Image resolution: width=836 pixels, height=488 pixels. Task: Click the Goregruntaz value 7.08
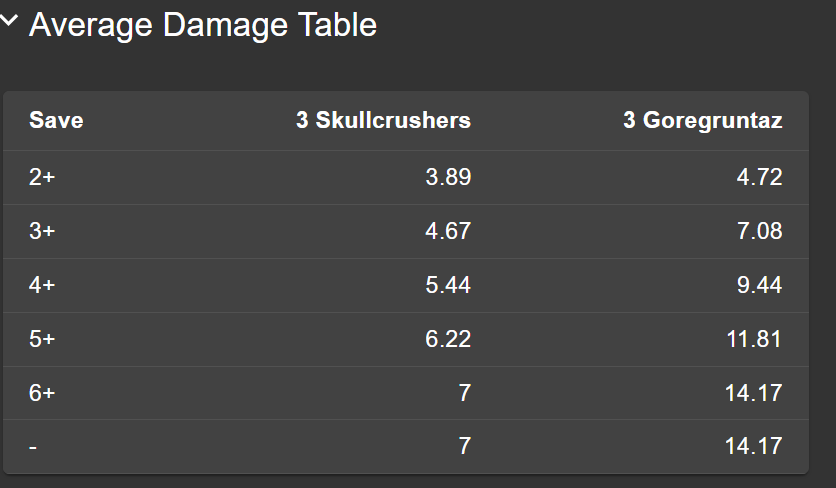pos(758,232)
